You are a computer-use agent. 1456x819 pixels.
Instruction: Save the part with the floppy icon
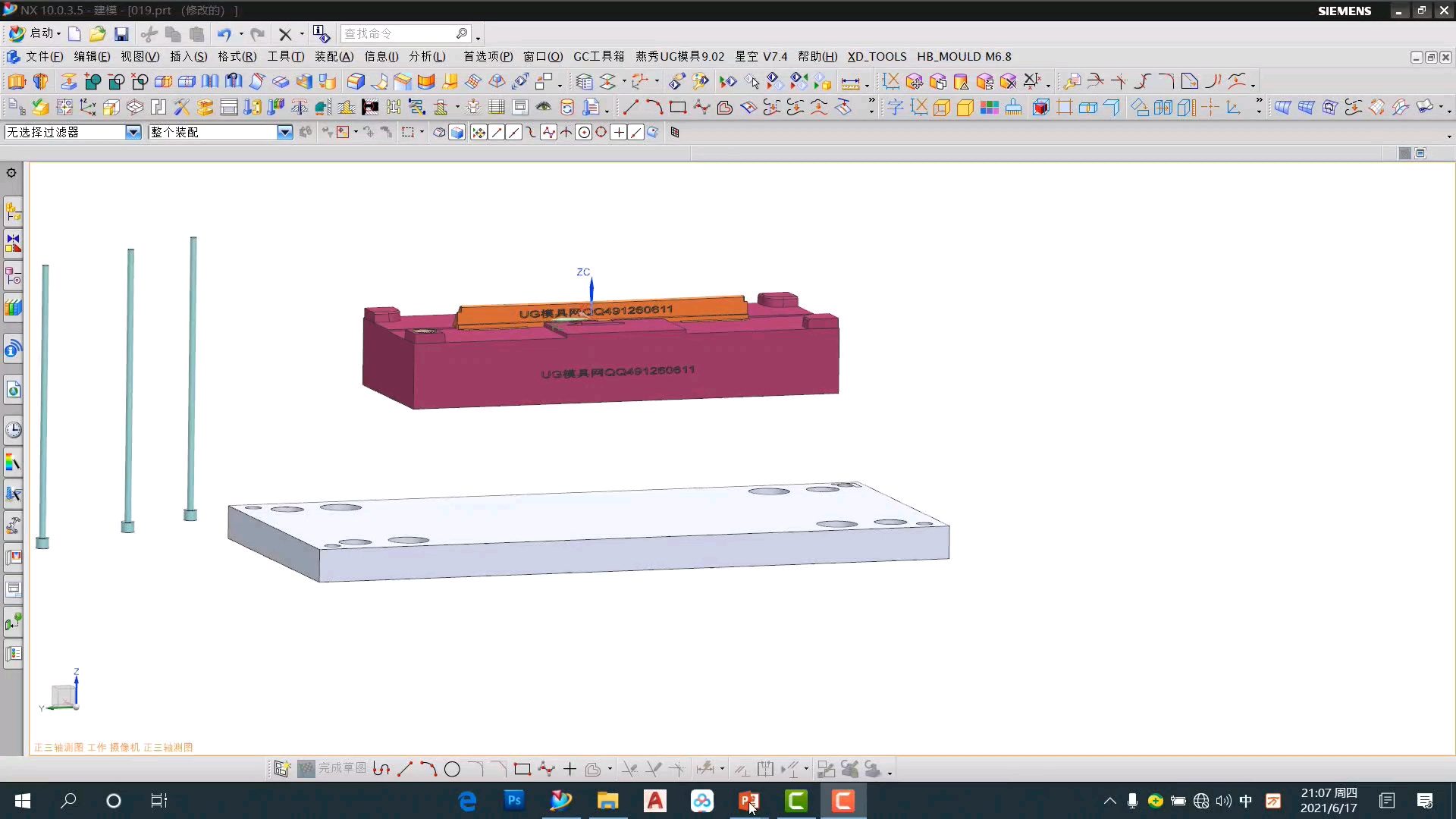tap(121, 34)
